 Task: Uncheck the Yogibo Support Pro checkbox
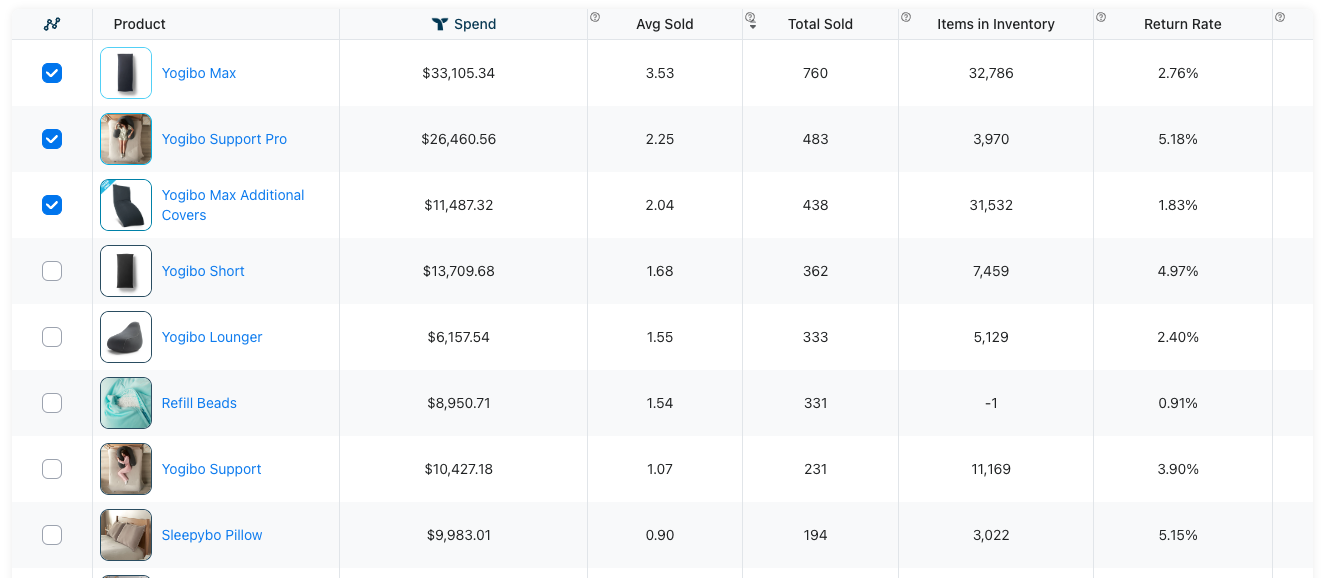52,139
